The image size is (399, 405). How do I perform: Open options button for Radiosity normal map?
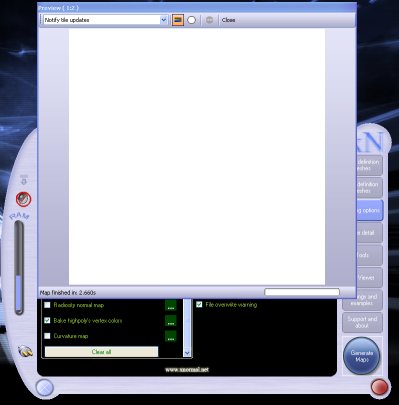[171, 305]
